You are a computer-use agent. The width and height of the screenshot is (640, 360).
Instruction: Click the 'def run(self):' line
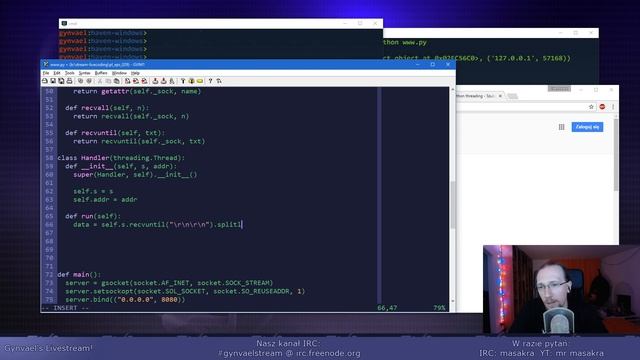coord(93,216)
